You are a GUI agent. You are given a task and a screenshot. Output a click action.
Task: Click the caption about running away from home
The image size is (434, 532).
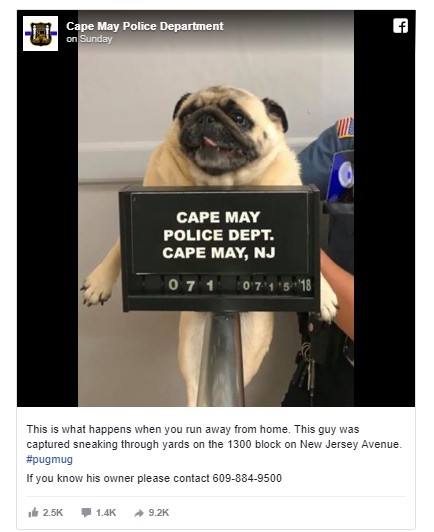coord(214,437)
